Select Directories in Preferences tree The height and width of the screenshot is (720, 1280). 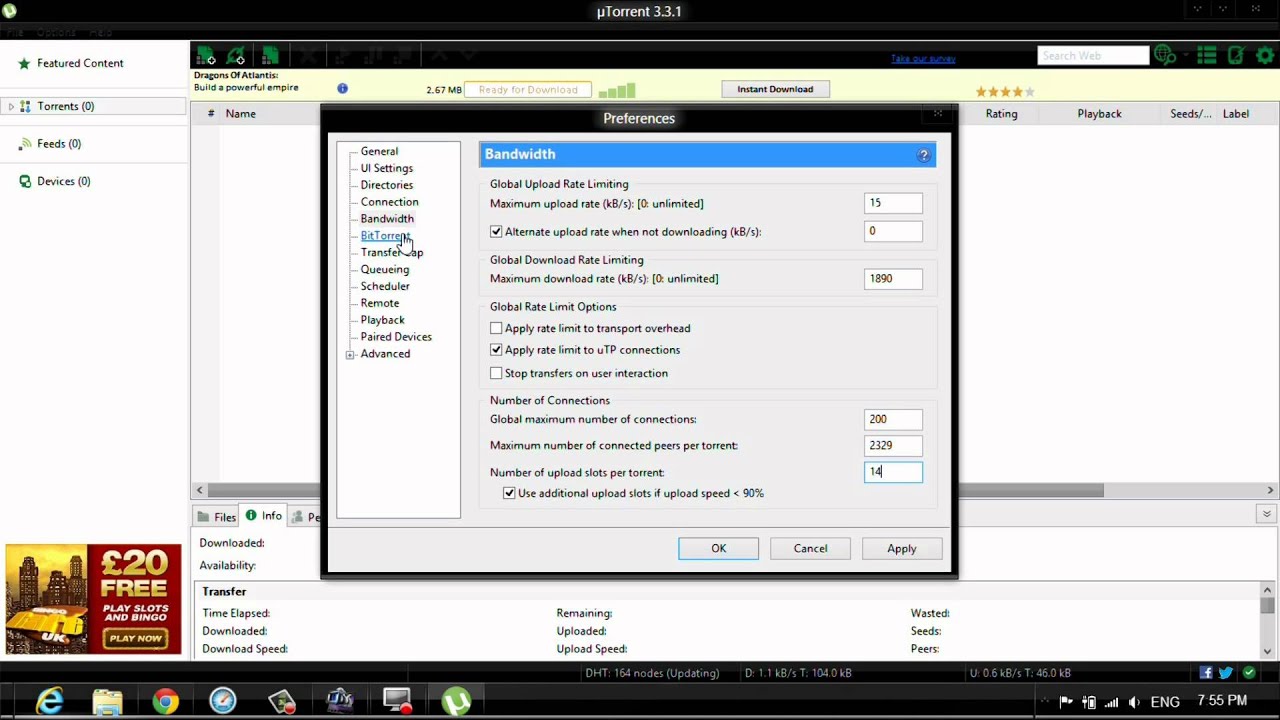[386, 185]
